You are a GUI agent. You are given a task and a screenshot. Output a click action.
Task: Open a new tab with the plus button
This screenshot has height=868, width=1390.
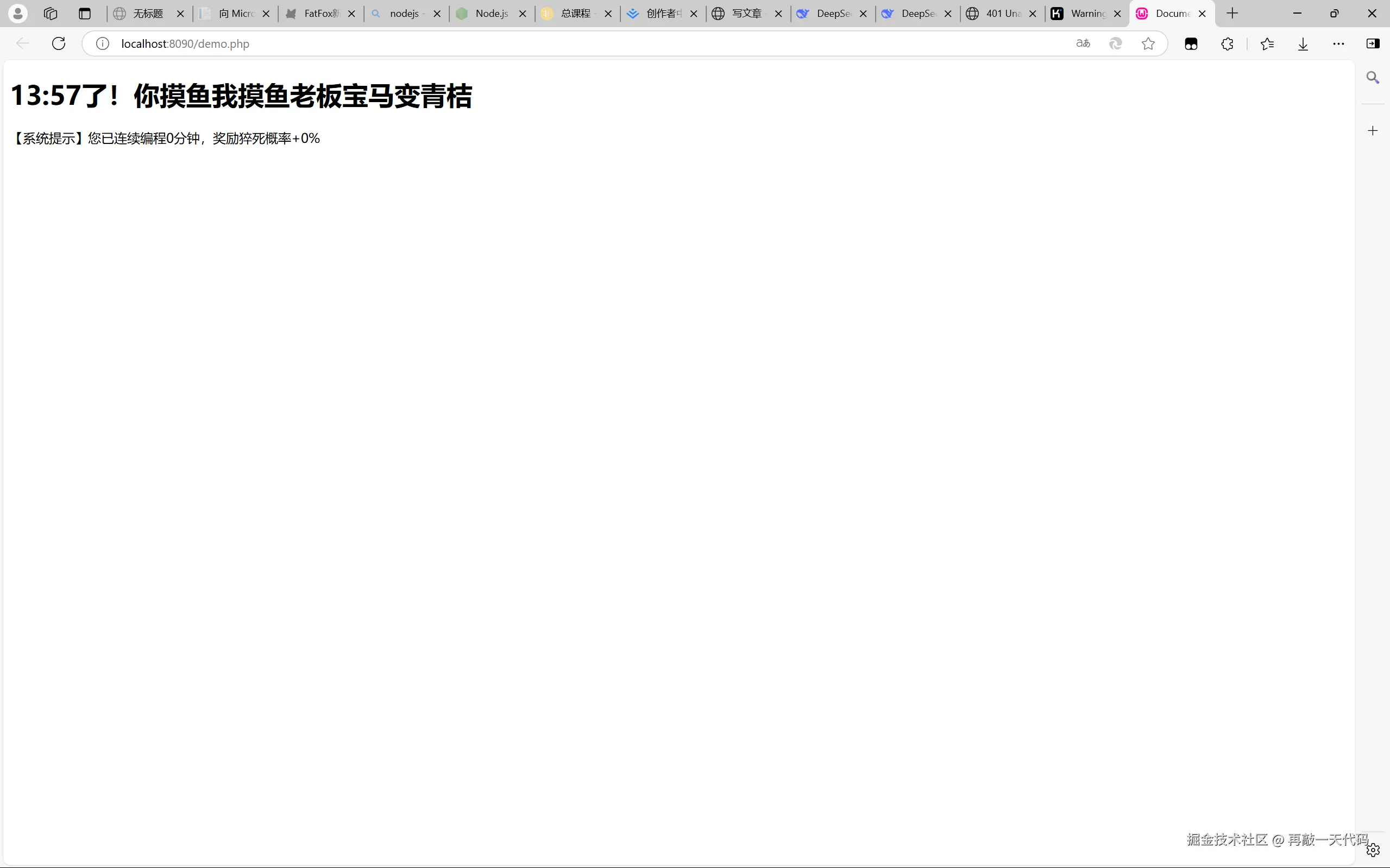pyautogui.click(x=1232, y=13)
